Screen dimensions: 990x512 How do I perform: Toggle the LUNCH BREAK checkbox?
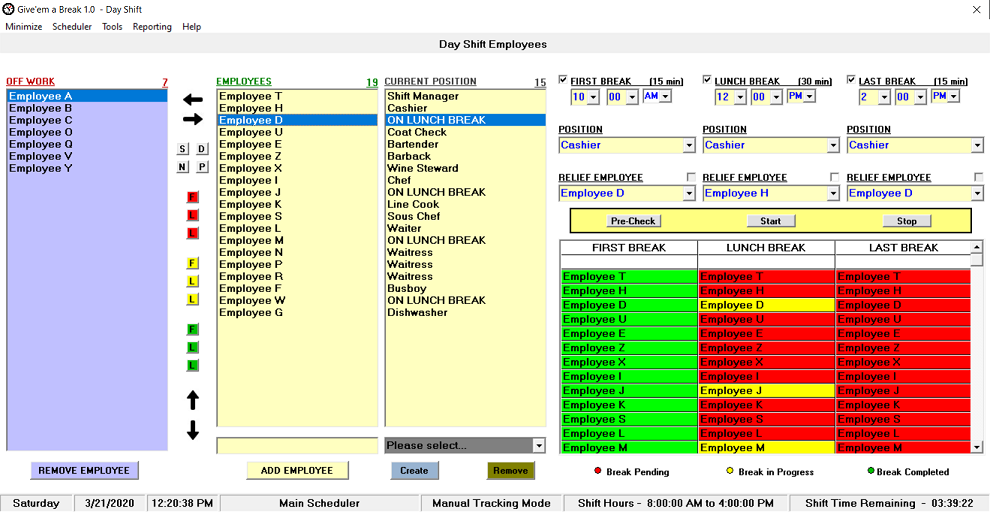pos(708,80)
